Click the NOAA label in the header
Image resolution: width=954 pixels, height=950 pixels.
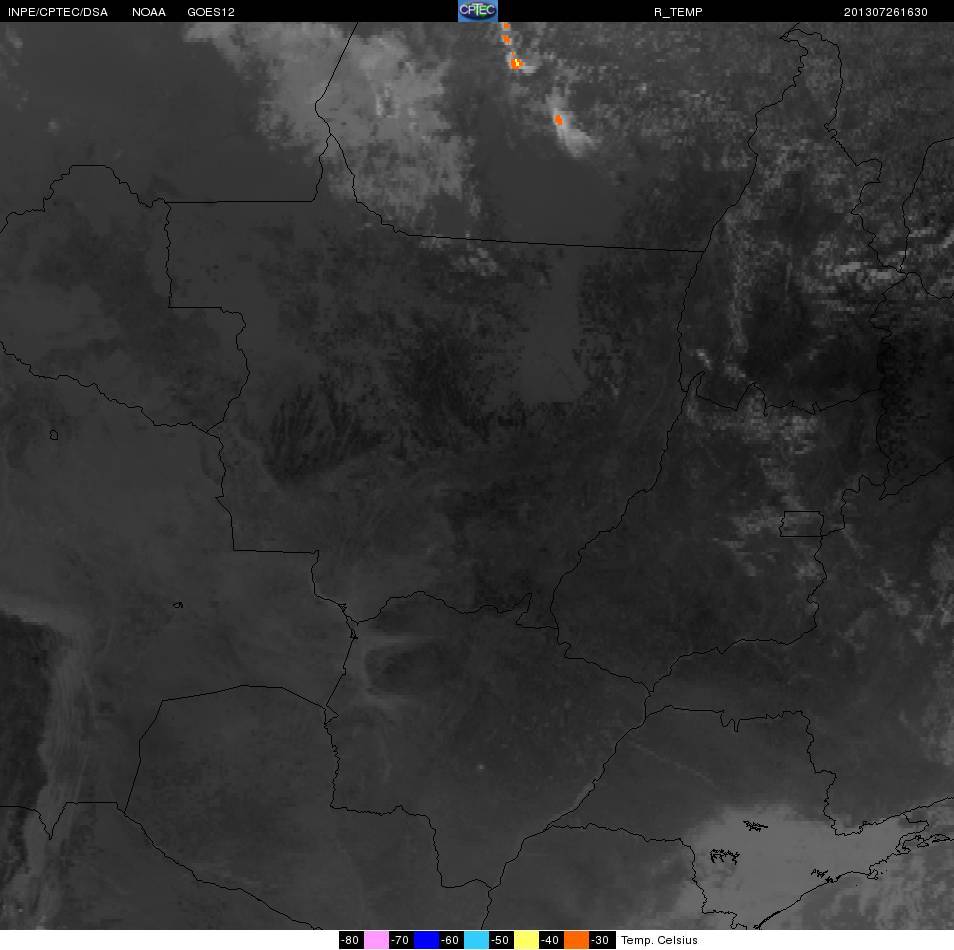tap(149, 12)
